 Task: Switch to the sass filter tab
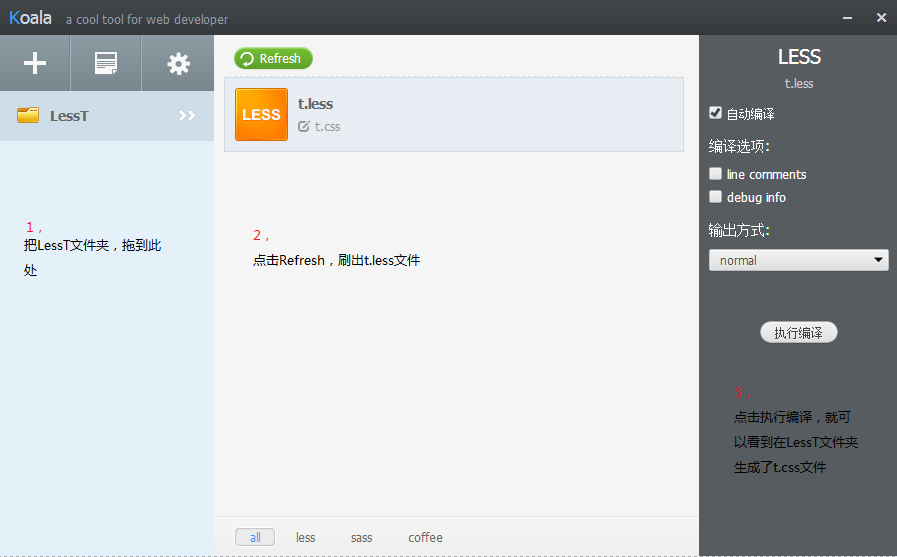362,538
